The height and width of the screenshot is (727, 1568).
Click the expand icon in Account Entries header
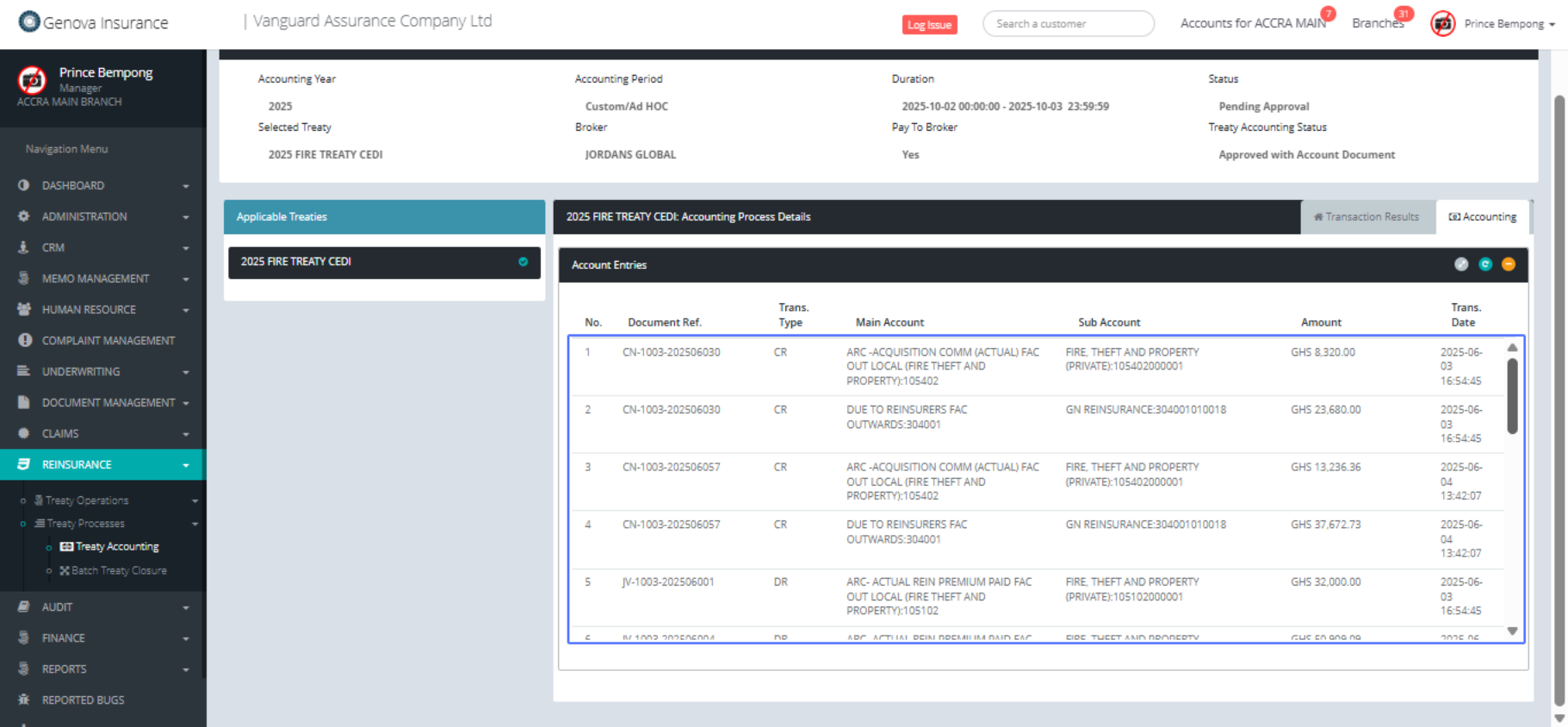[1460, 264]
